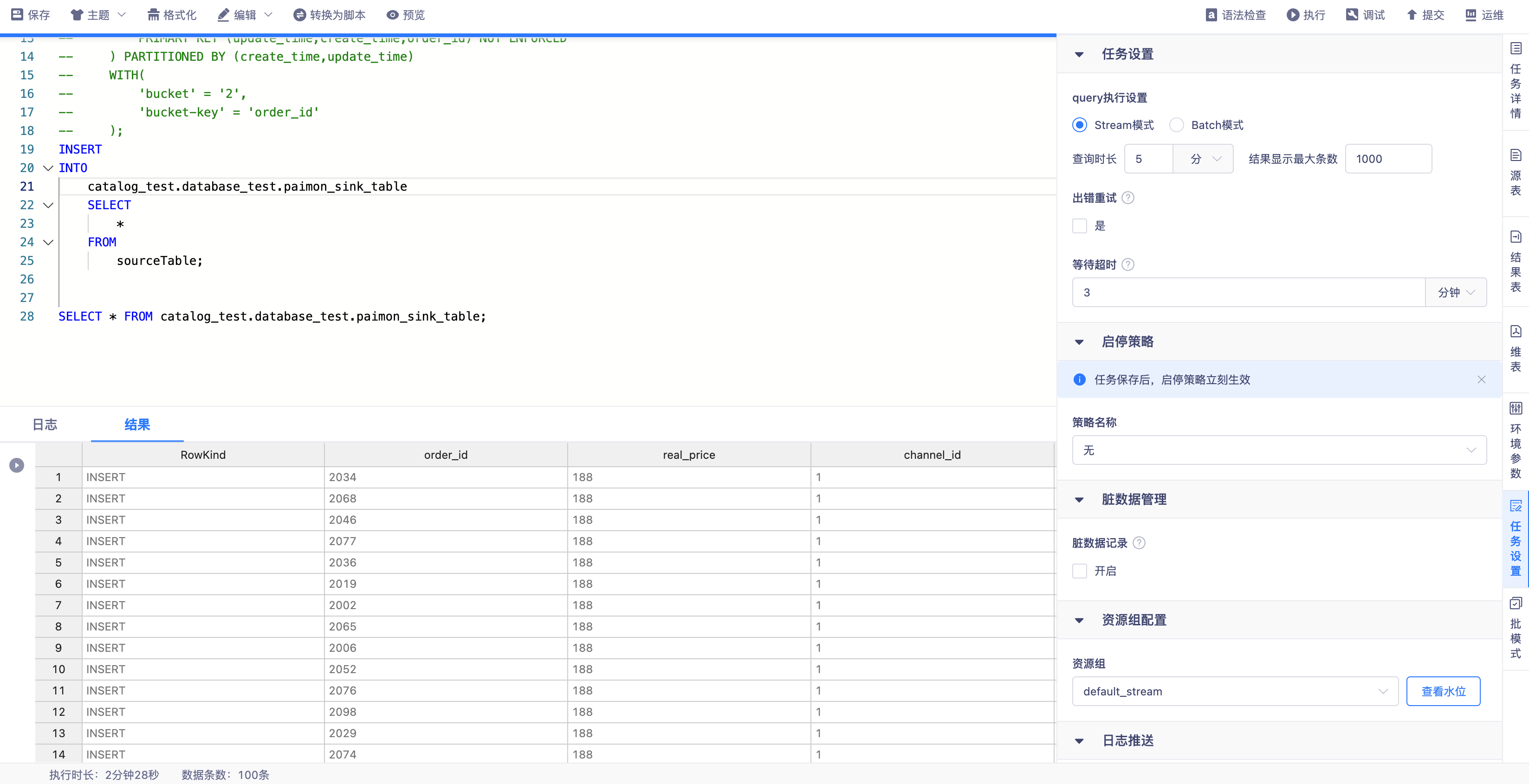Enable dirty data 开启 checkbox
The image size is (1529, 784).
(1080, 571)
